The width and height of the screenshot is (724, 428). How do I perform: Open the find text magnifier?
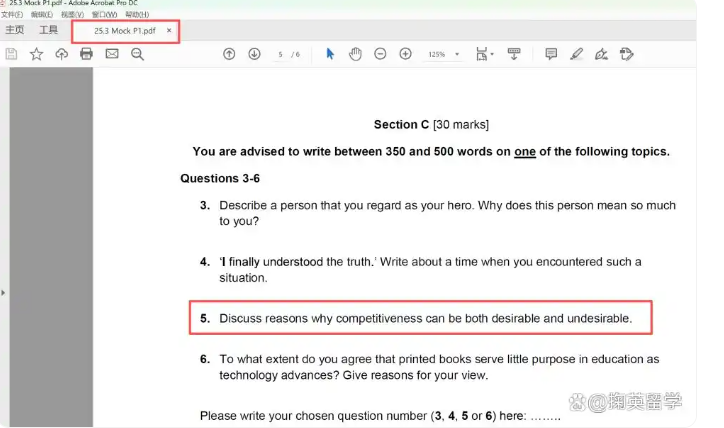click(x=138, y=54)
